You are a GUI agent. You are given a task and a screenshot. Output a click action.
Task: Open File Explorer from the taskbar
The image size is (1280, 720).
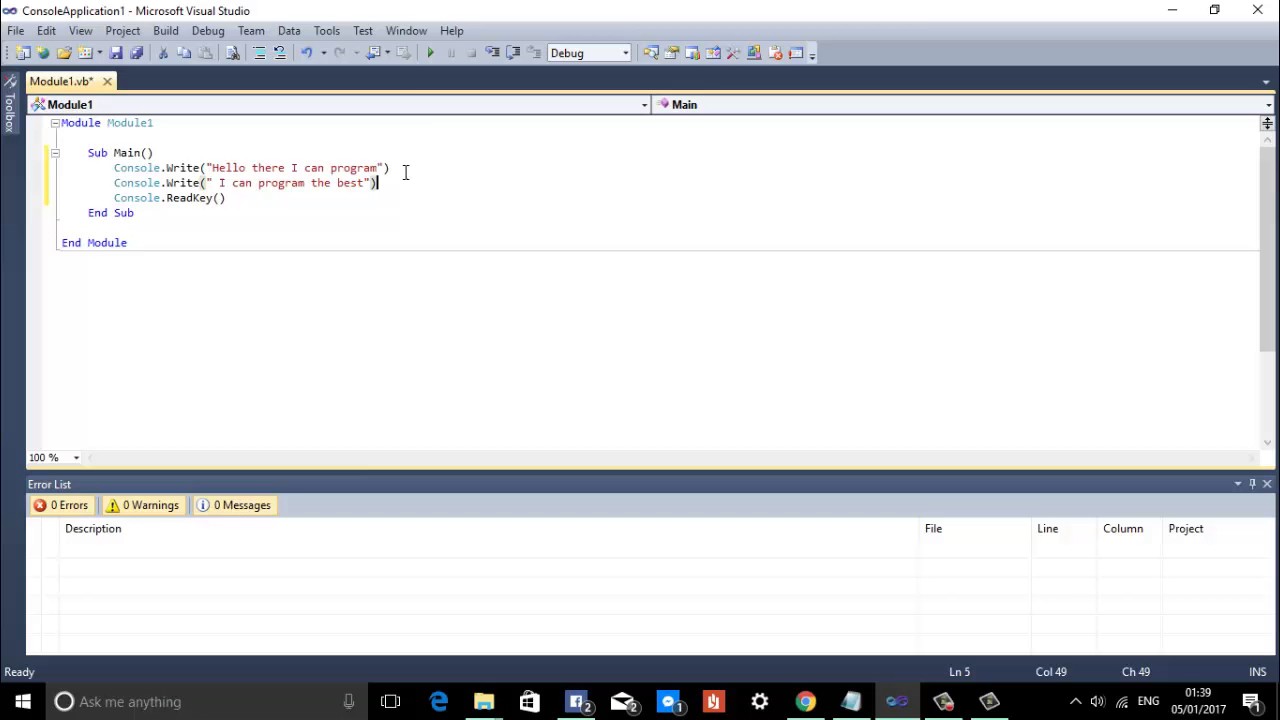[484, 701]
